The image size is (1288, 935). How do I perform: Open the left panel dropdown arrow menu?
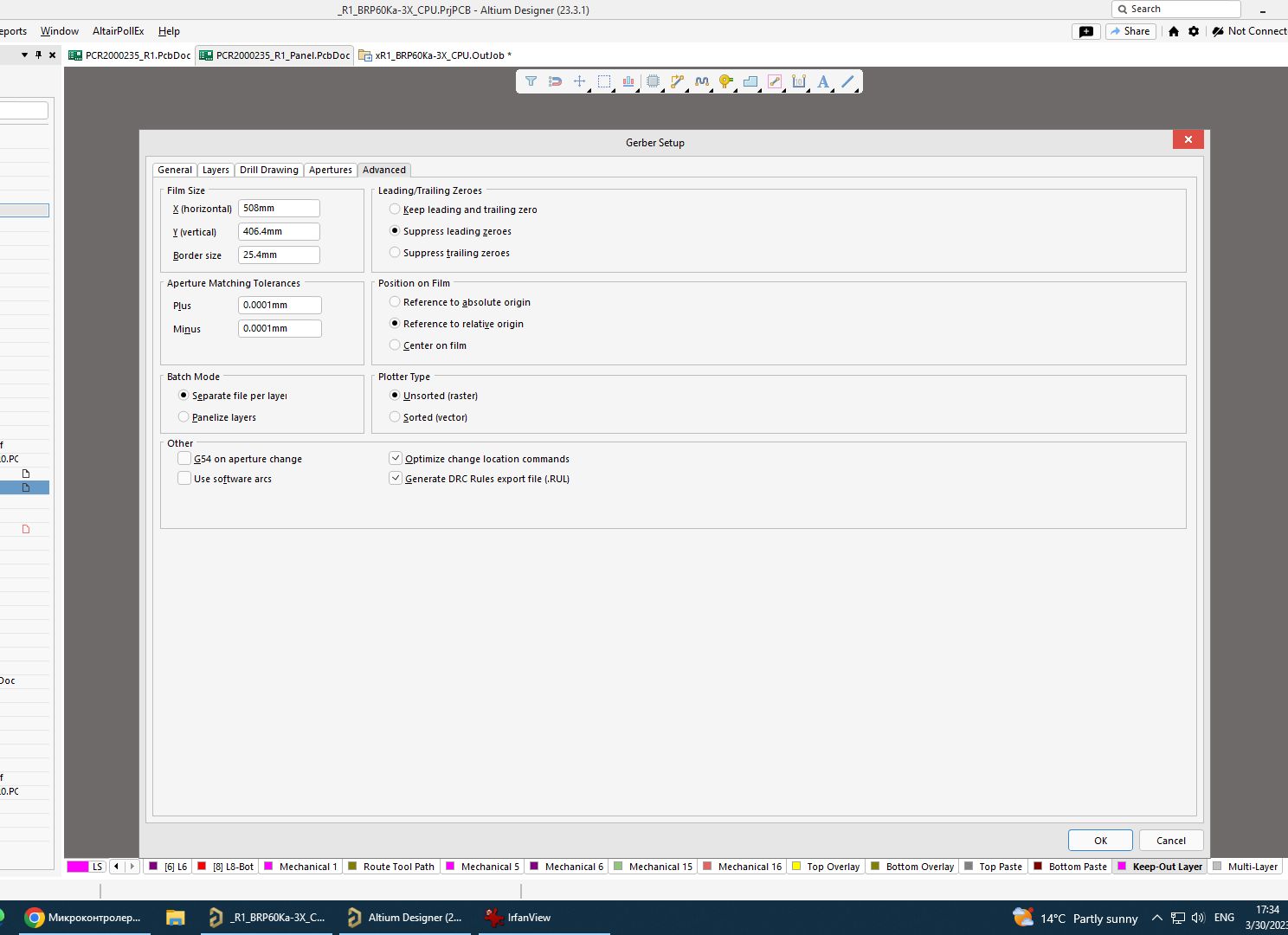[24, 55]
